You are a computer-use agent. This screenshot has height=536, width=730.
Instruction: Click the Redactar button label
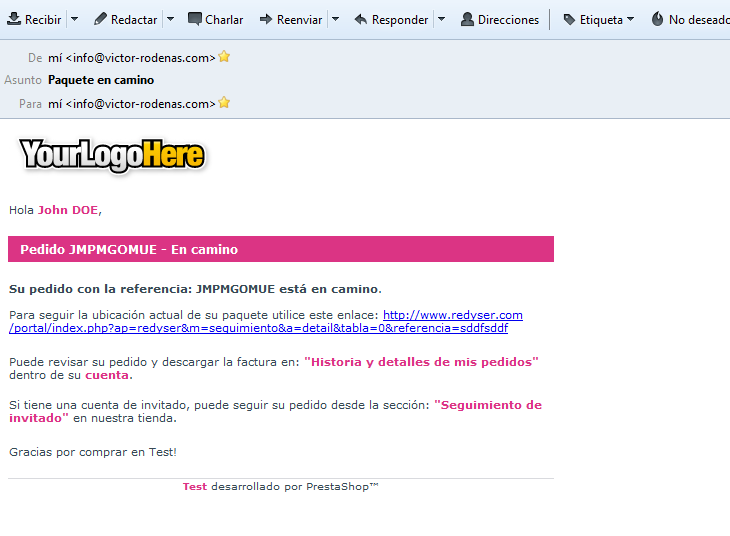coord(134,20)
